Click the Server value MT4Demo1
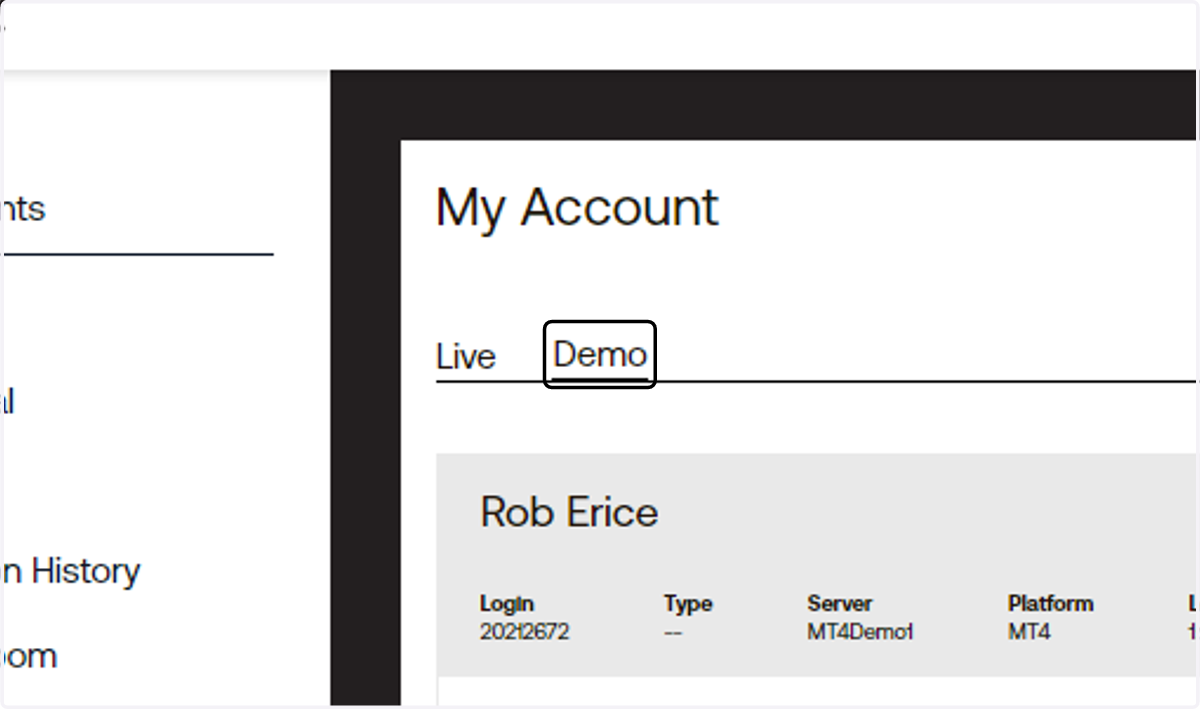The width and height of the screenshot is (1200, 709). click(x=860, y=632)
